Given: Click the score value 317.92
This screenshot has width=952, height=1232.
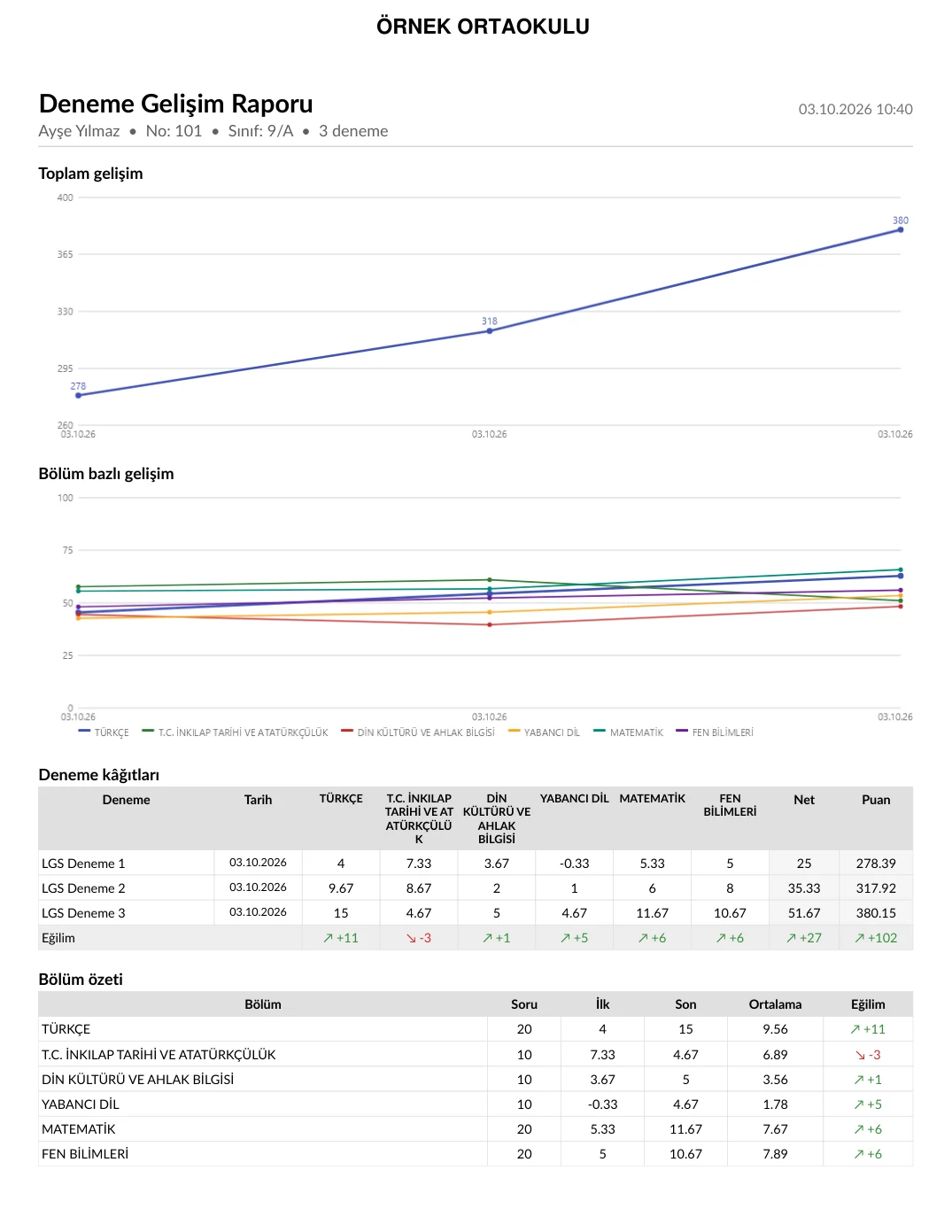Looking at the screenshot, I should 876,888.
